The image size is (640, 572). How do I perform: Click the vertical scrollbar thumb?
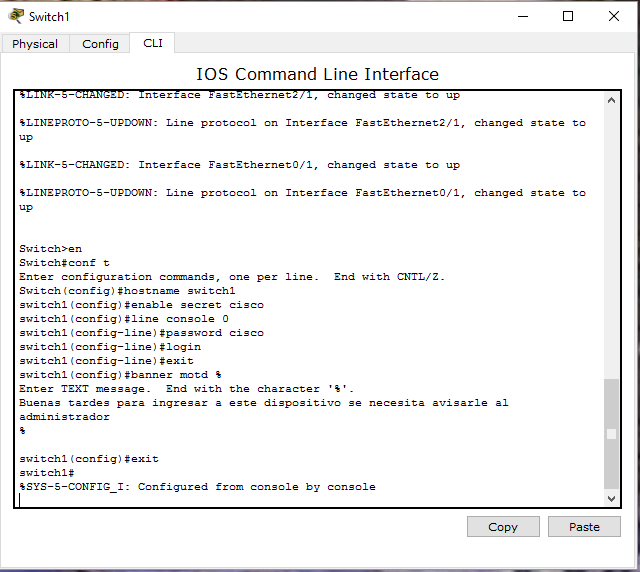pos(611,434)
